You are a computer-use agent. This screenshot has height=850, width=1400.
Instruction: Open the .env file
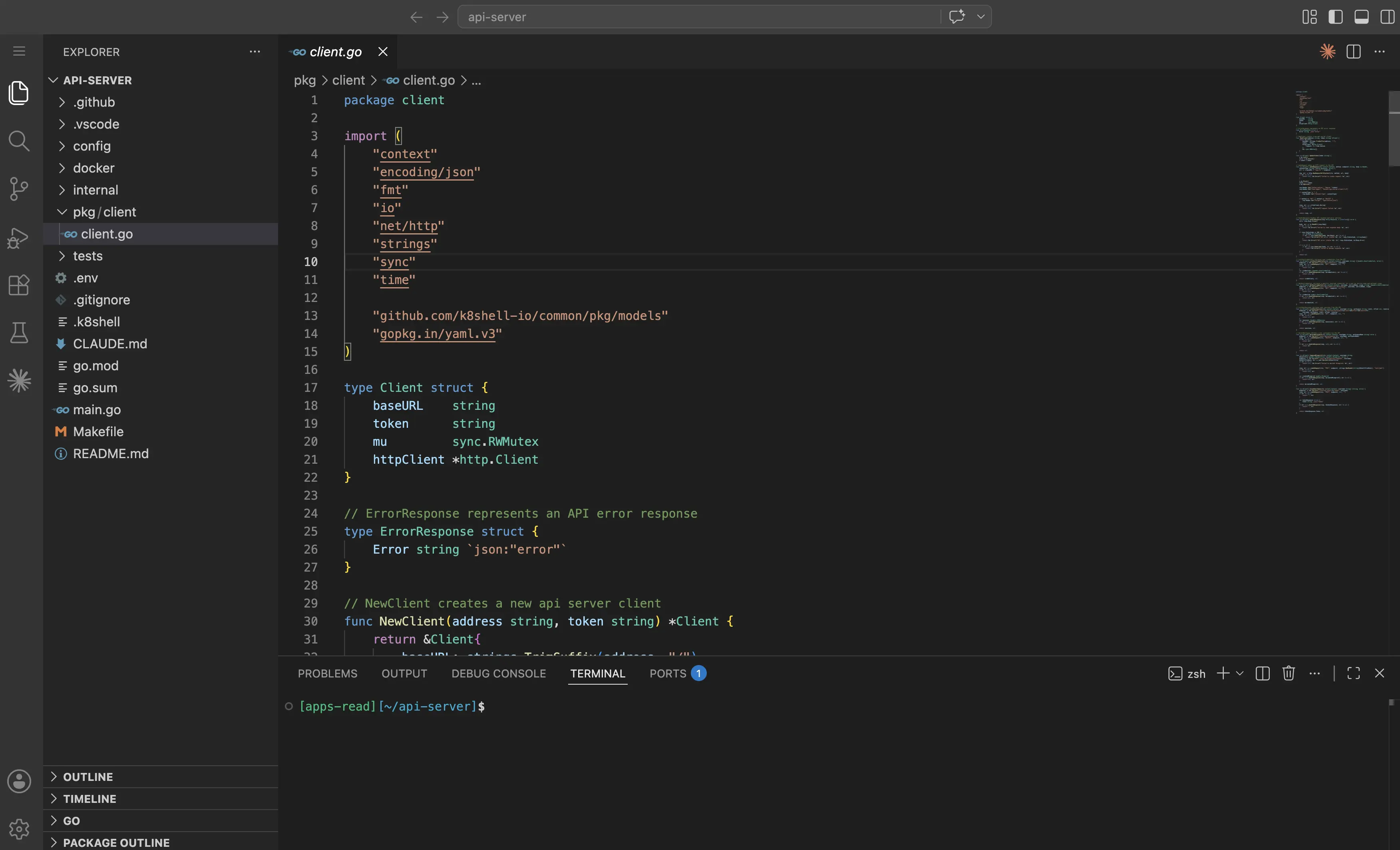(161, 278)
